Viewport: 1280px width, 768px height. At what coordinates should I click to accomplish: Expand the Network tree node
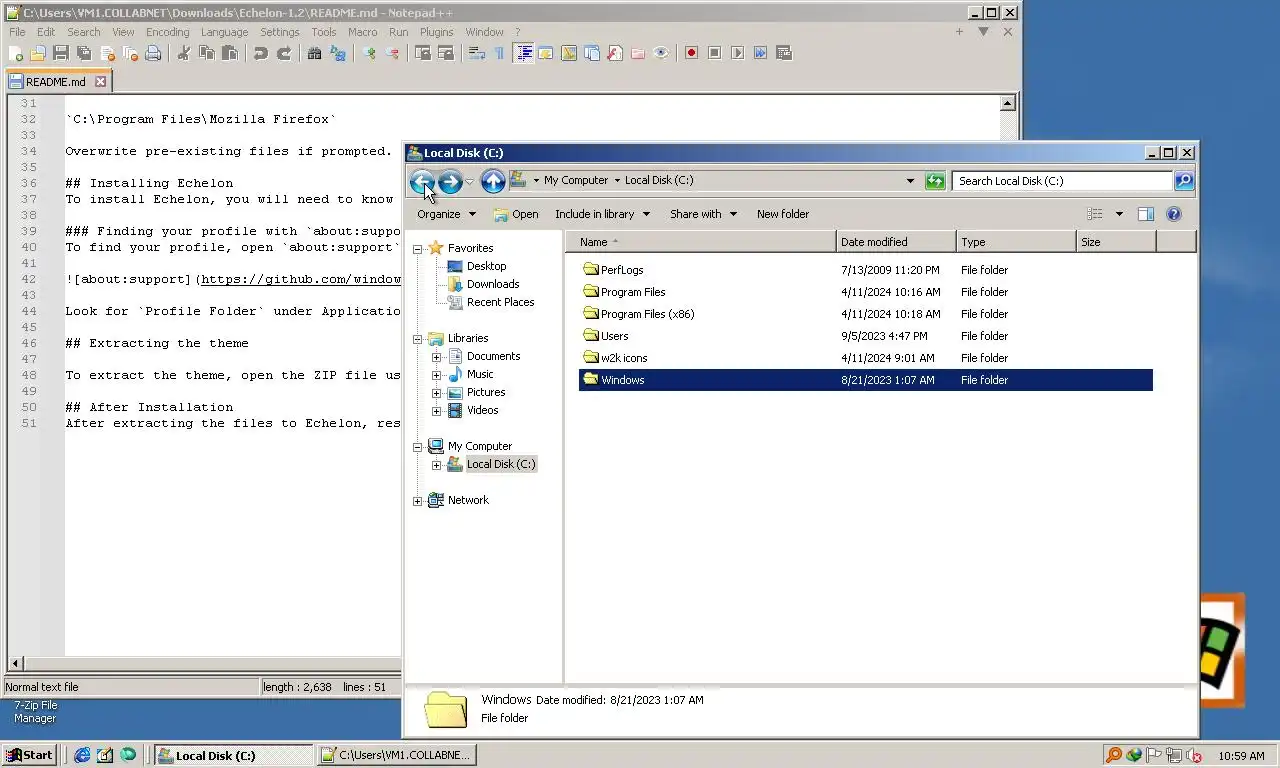(x=418, y=500)
